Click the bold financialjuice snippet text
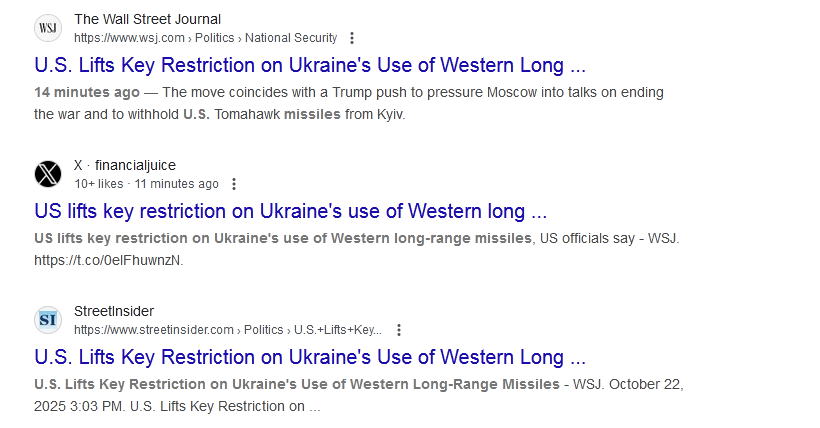Screen dimensions: 820x428 [283, 238]
